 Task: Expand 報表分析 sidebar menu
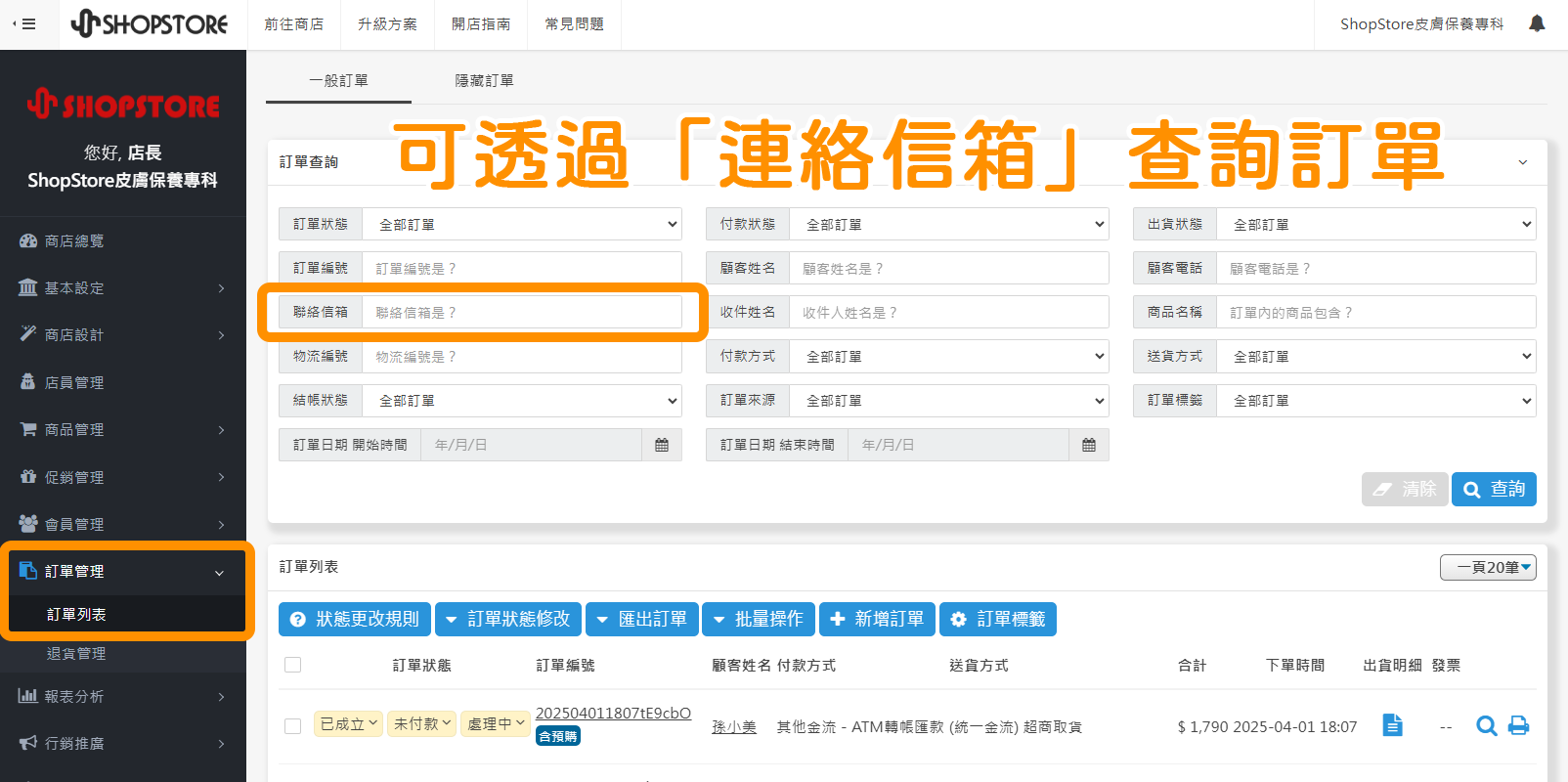click(x=122, y=696)
